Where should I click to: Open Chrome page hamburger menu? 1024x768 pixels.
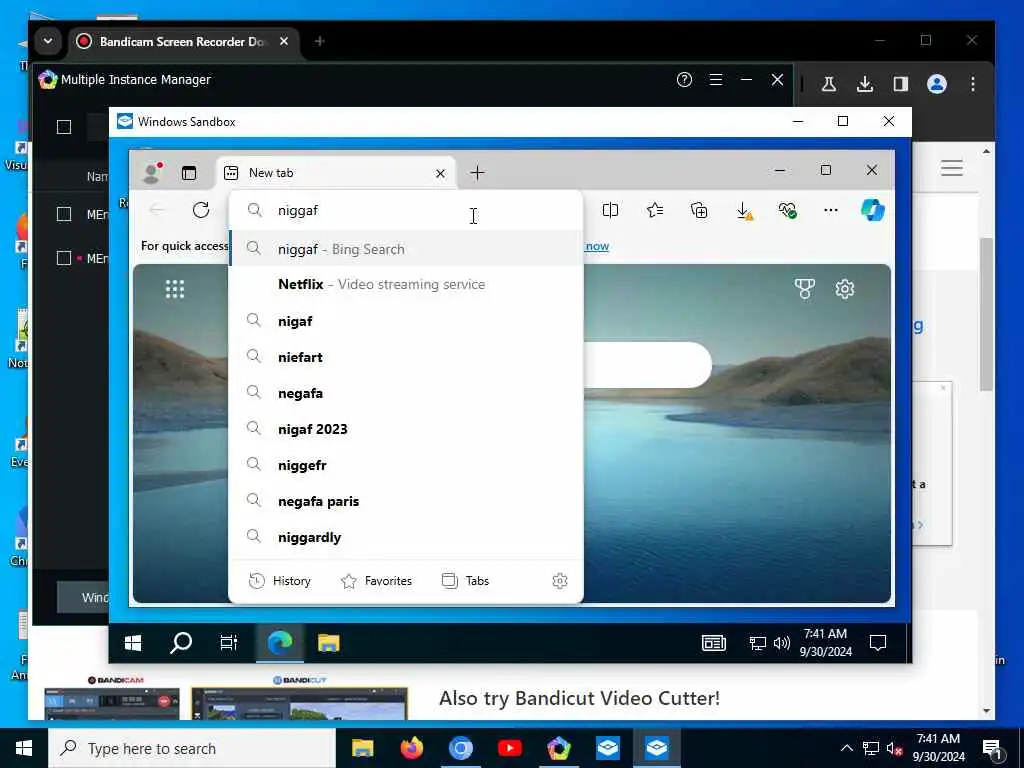(952, 168)
